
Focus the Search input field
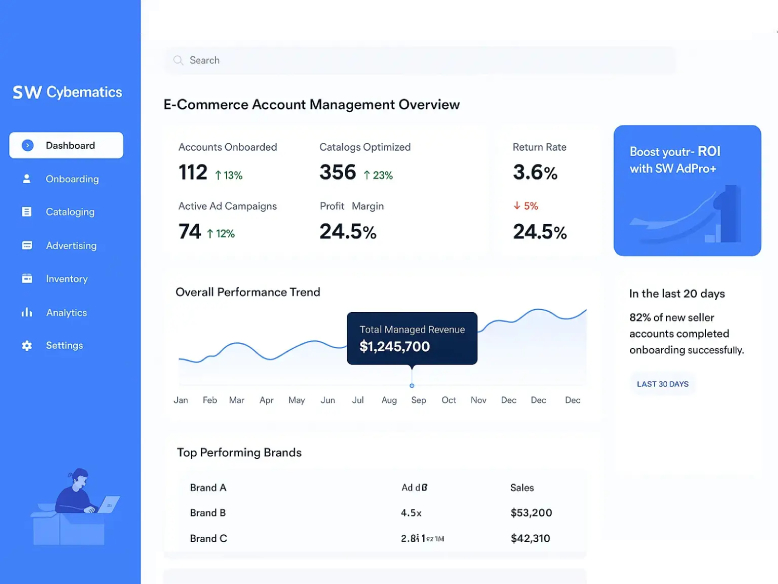click(x=420, y=60)
